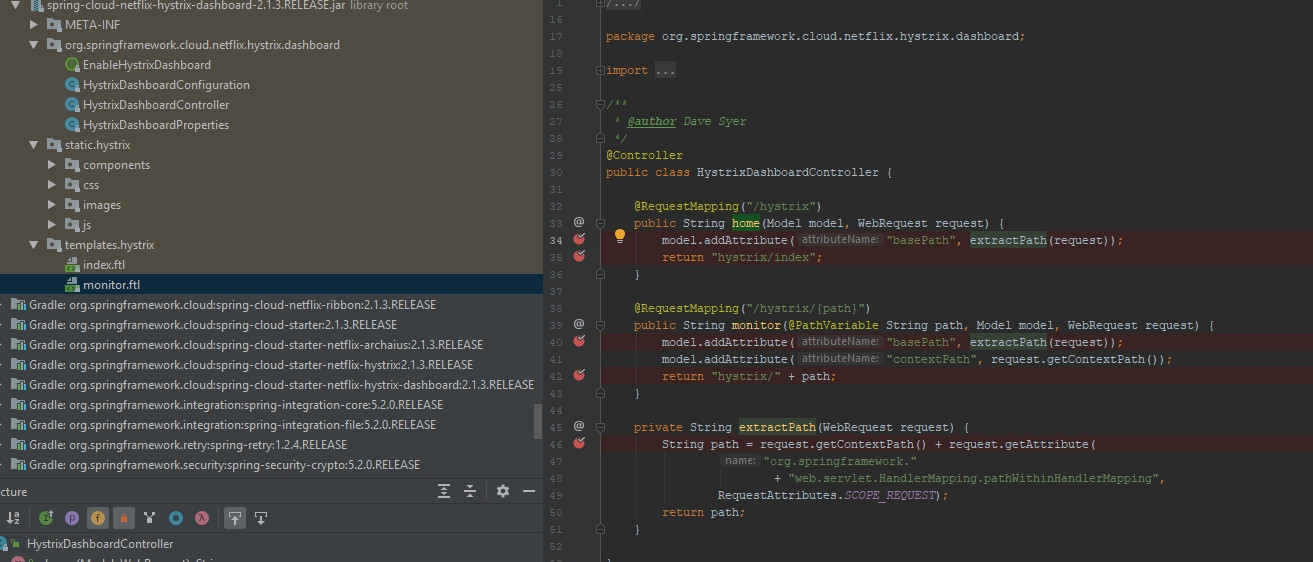Image resolution: width=1313 pixels, height=562 pixels.
Task: Toggle the breakpoint on line 46
Action: click(x=579, y=443)
